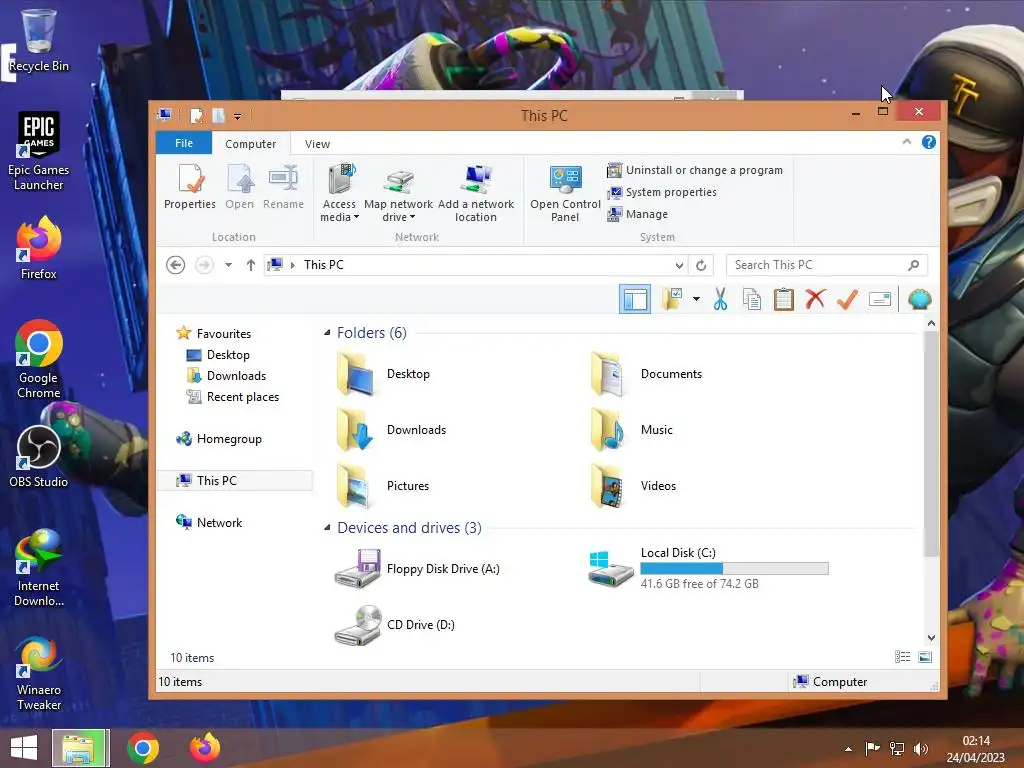1024x768 pixels.
Task: Open the Quick Access Toolbar customize dropdown
Action: (x=237, y=116)
